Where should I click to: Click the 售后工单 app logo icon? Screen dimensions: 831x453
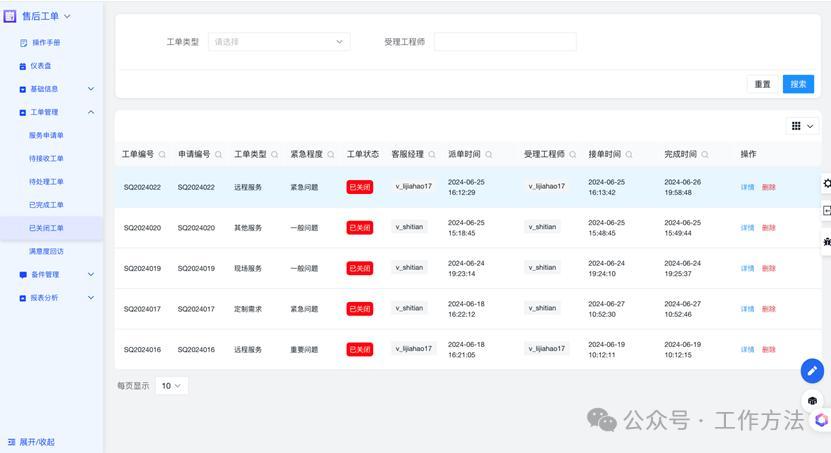pos(10,16)
